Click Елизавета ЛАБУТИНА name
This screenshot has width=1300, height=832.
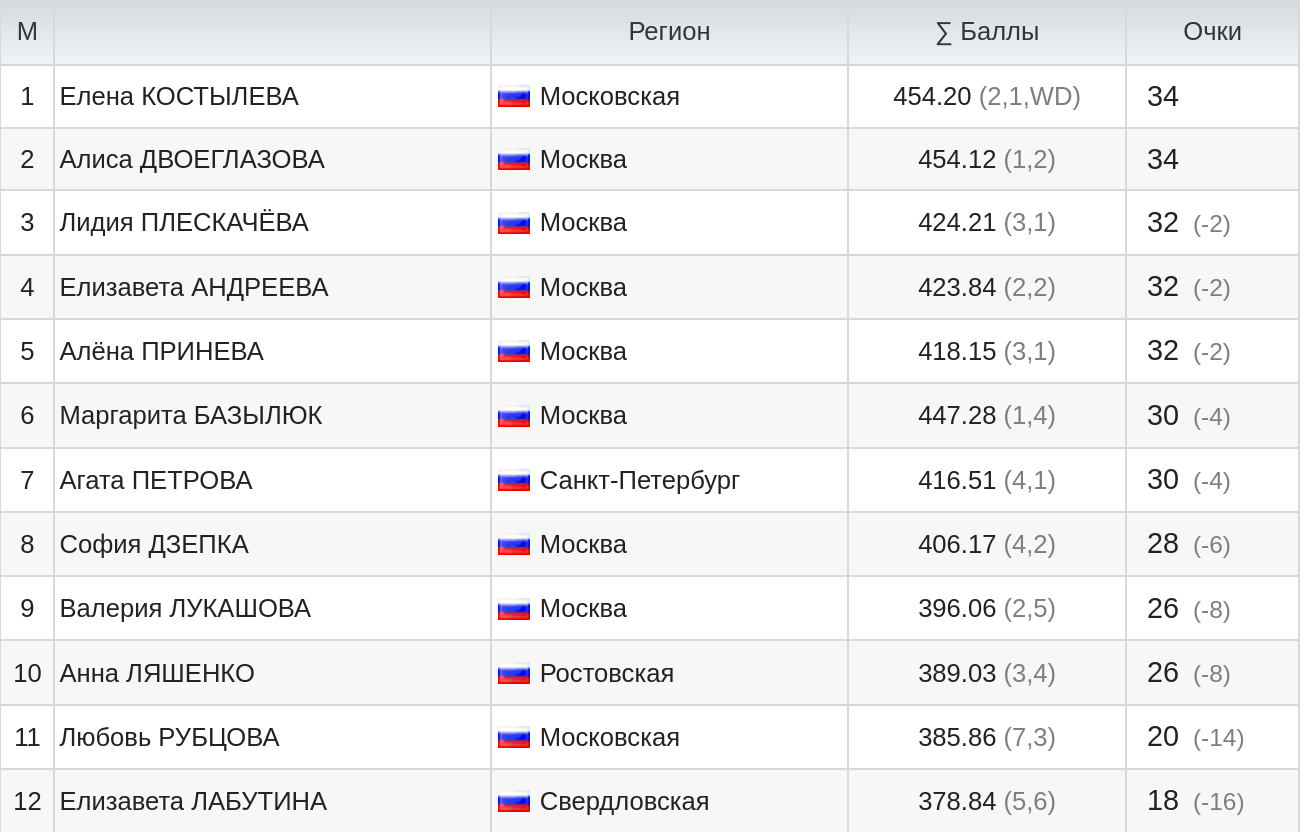(193, 802)
